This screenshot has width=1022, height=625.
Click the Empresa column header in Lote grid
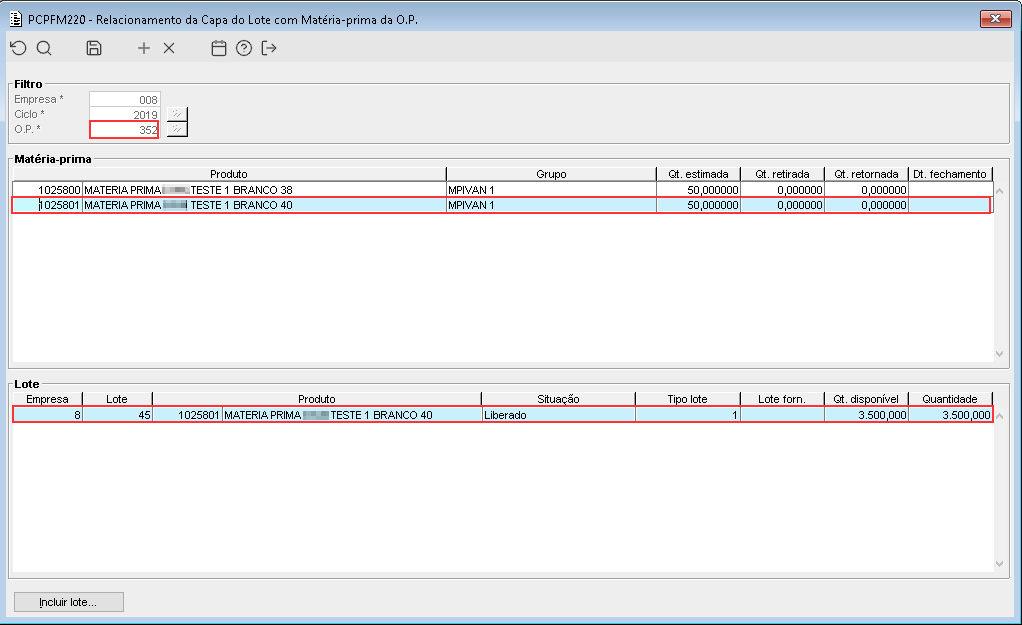[48, 399]
